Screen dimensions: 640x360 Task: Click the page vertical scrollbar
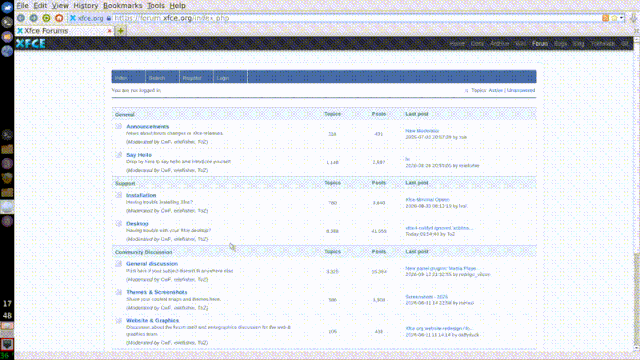pyautogui.click(x=636, y=194)
